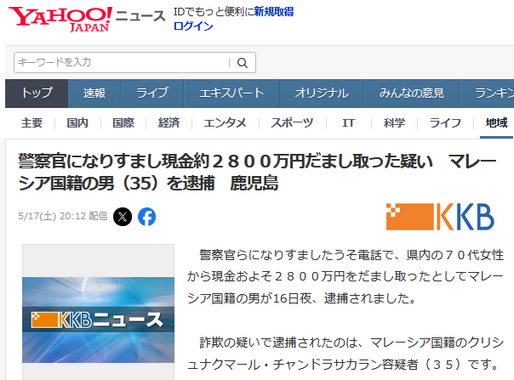
Task: Switch to the ライブ tab
Action: pyautogui.click(x=152, y=93)
